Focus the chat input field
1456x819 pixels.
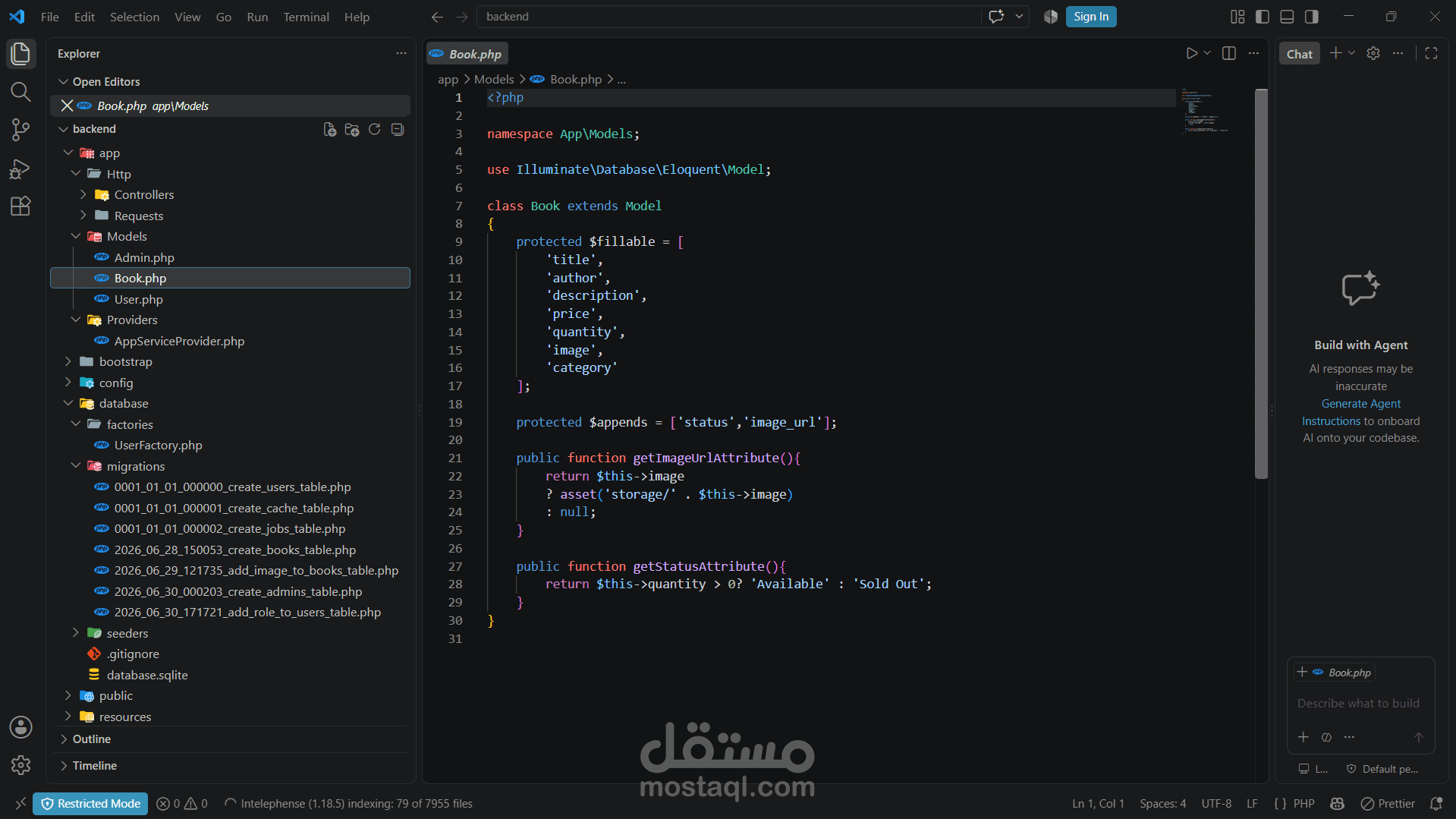1358,704
